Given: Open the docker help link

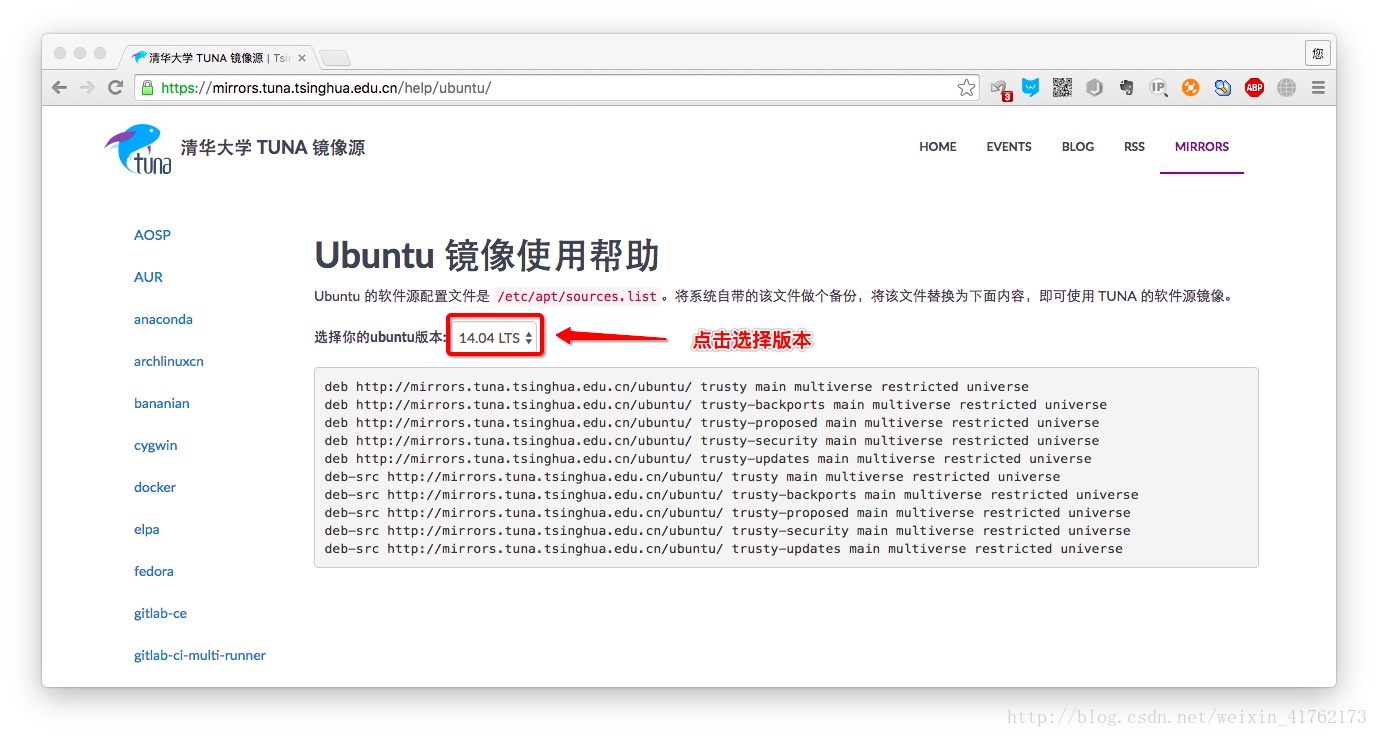Looking at the screenshot, I should tap(155, 487).
